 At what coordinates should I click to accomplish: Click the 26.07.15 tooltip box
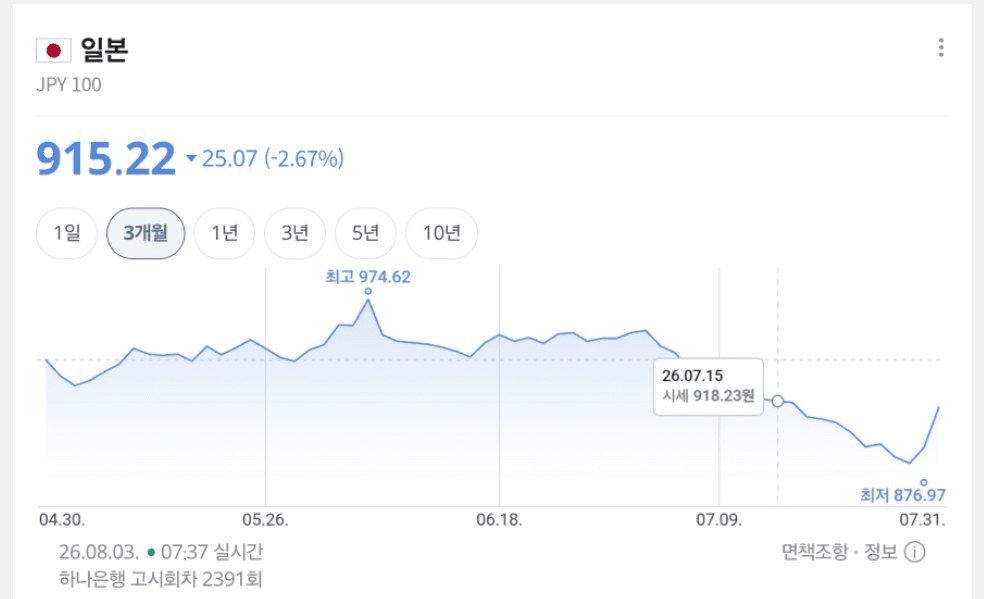click(x=709, y=386)
